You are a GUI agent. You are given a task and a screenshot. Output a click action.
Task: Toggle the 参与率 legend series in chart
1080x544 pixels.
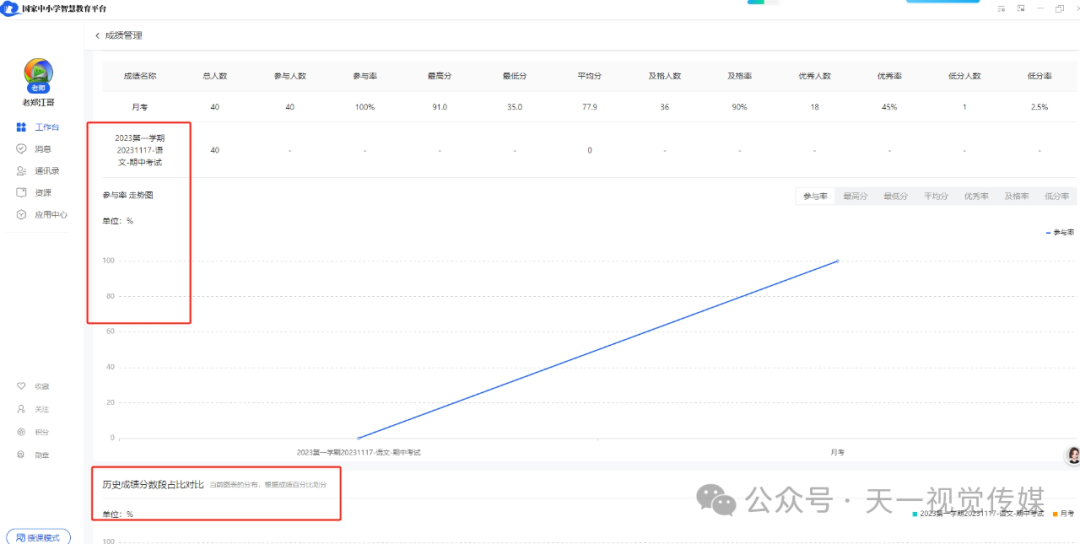[x=1059, y=232]
